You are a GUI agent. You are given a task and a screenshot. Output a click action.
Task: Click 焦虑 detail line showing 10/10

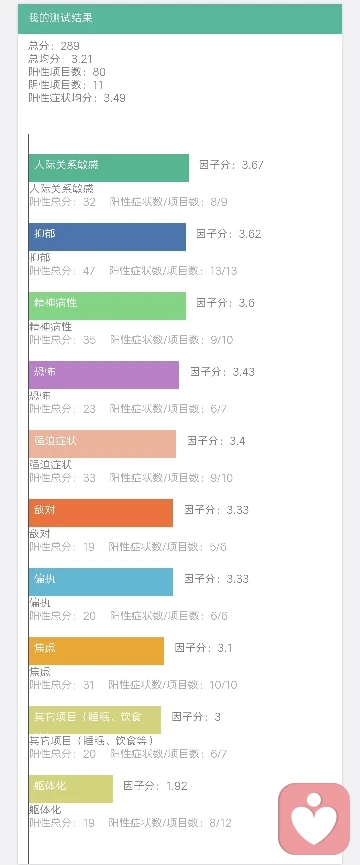click(x=133, y=685)
